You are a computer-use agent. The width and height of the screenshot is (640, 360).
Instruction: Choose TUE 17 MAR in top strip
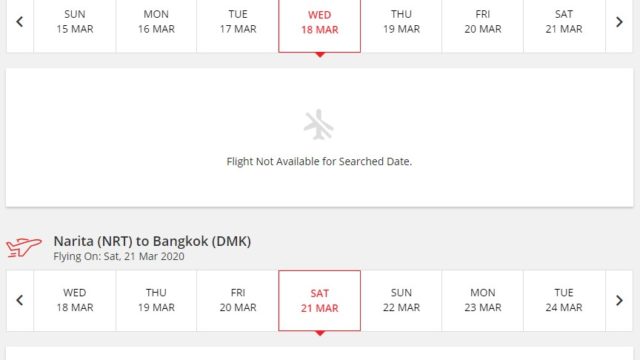238,22
